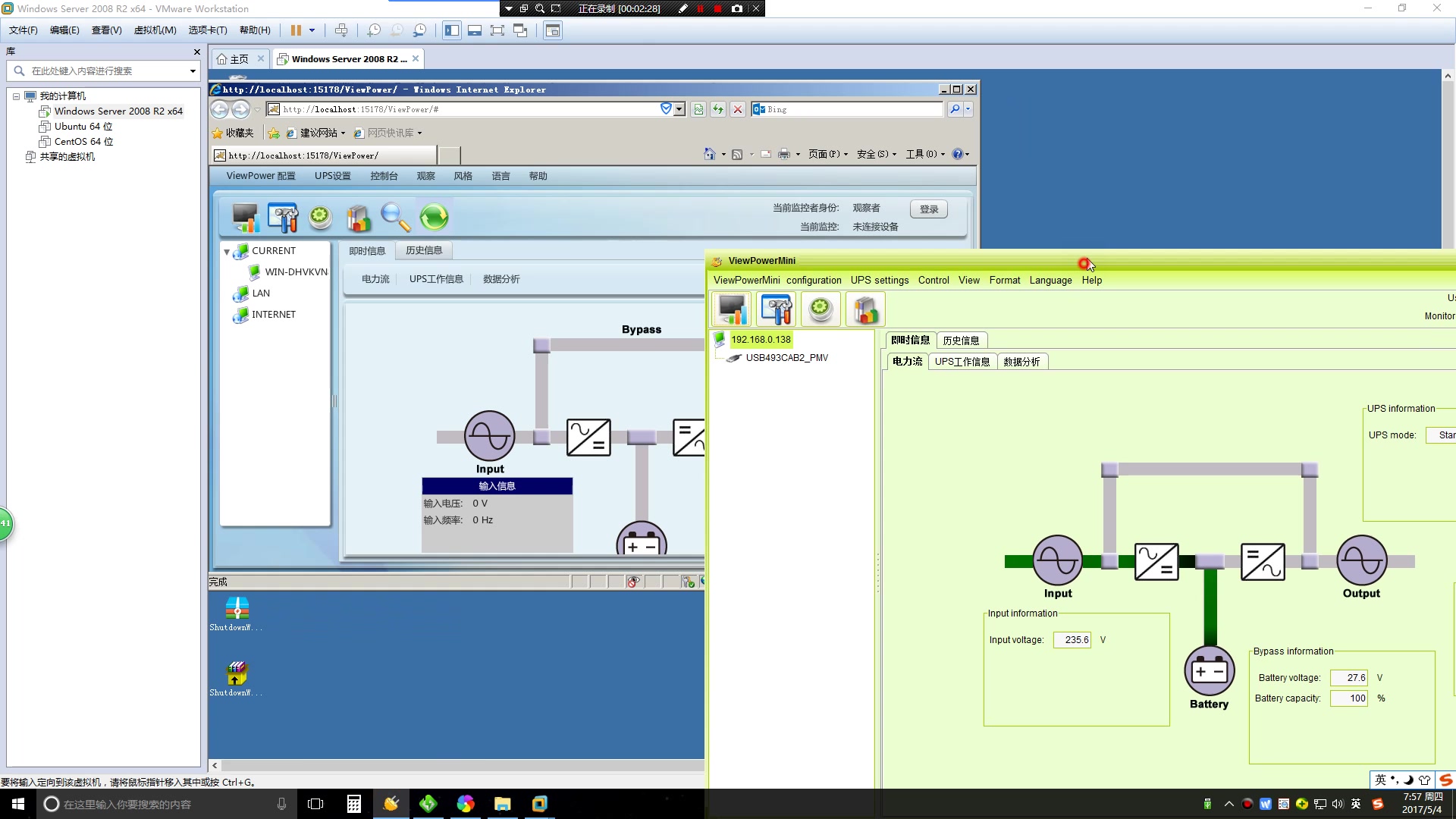
Task: Click the VMware take snapshot icon
Action: click(374, 30)
